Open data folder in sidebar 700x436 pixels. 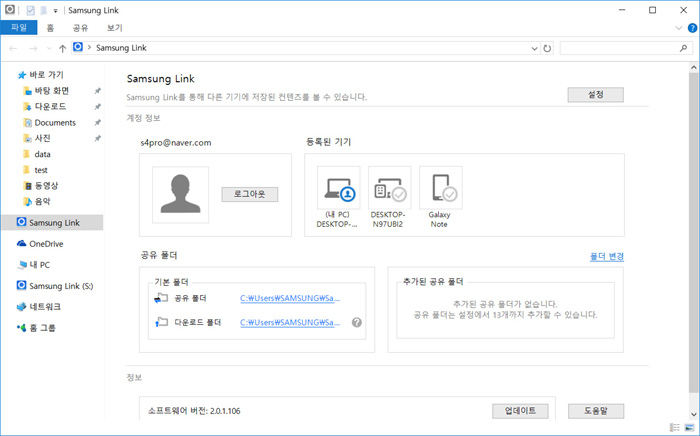[42, 154]
